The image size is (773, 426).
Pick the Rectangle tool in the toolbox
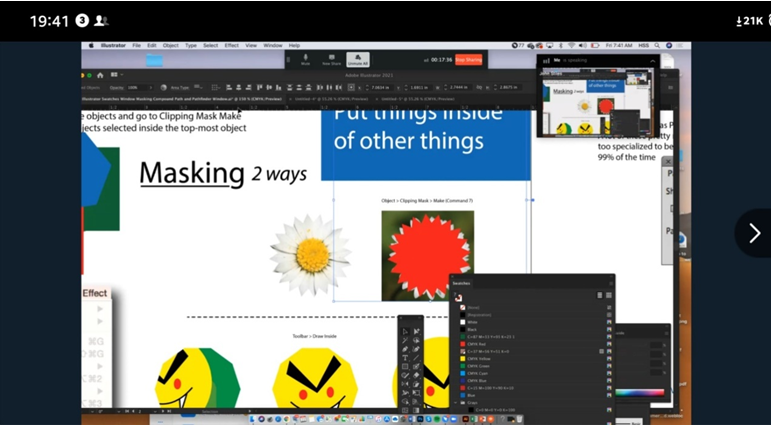(405, 367)
